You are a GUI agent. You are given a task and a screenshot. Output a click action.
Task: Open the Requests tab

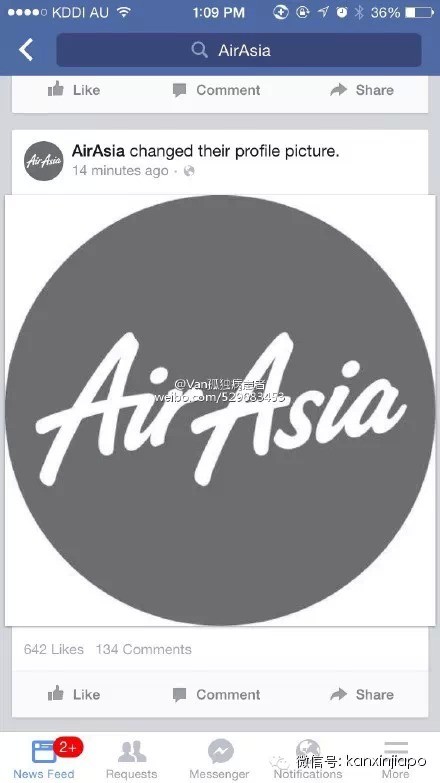click(x=132, y=758)
